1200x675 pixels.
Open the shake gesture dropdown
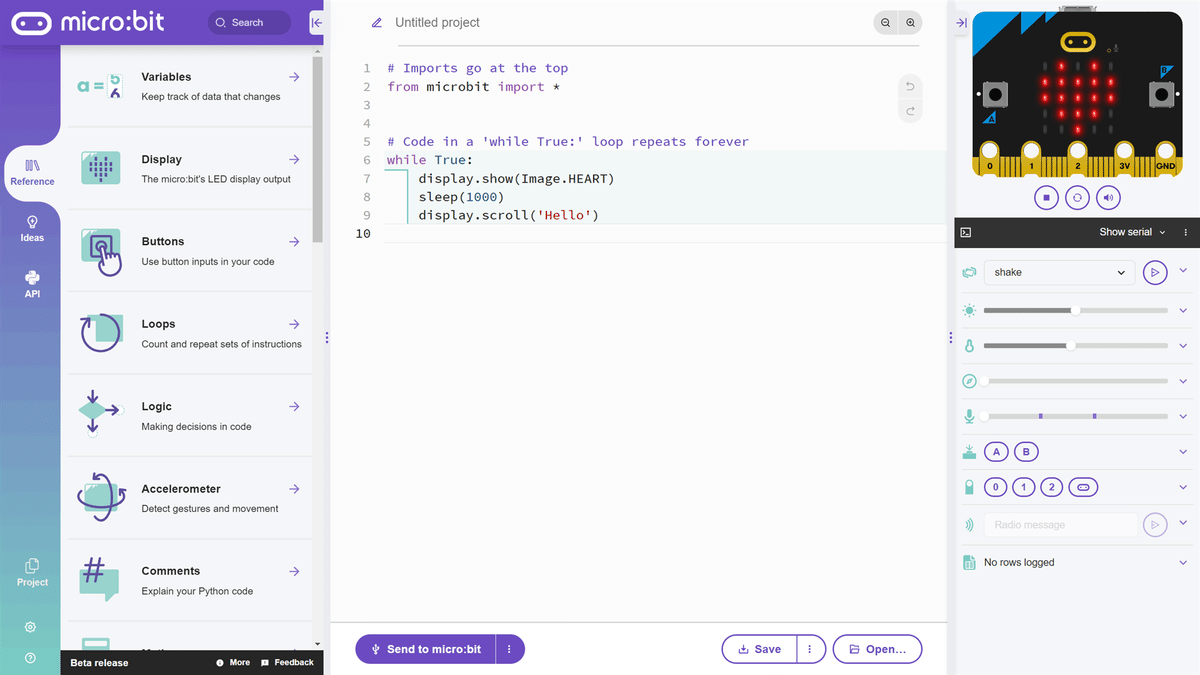(x=1058, y=271)
